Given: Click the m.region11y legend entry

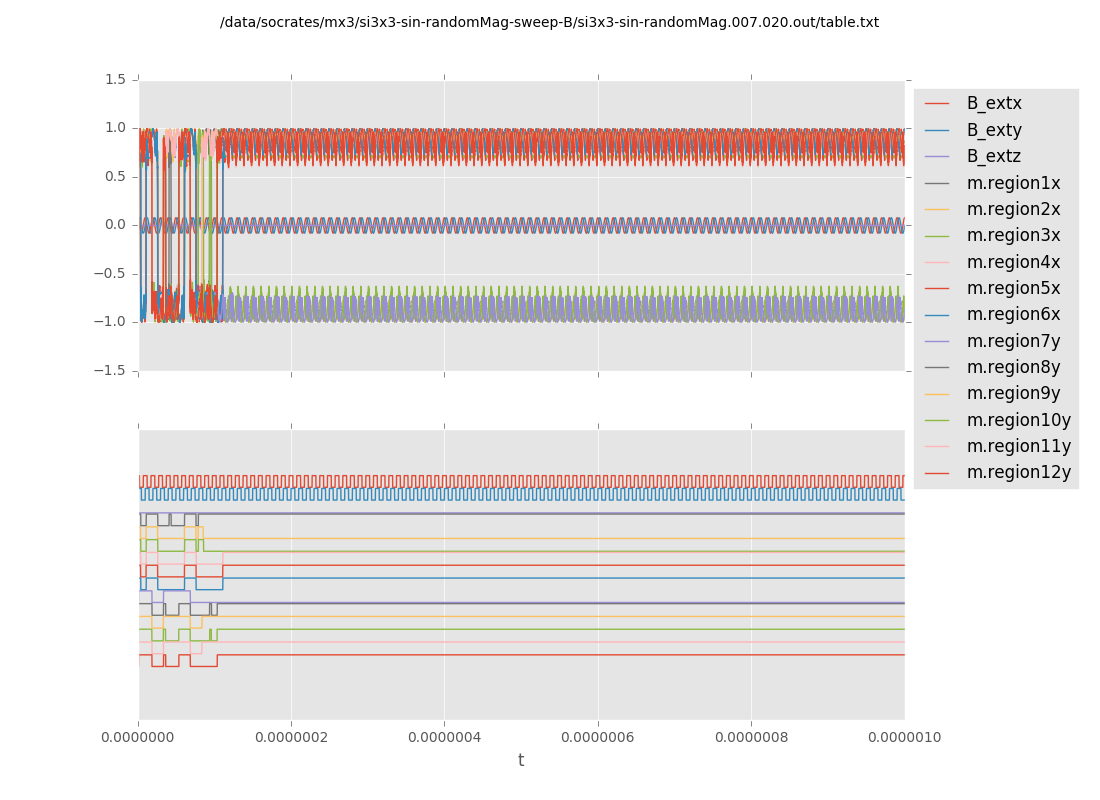Looking at the screenshot, I should pos(1018,446).
